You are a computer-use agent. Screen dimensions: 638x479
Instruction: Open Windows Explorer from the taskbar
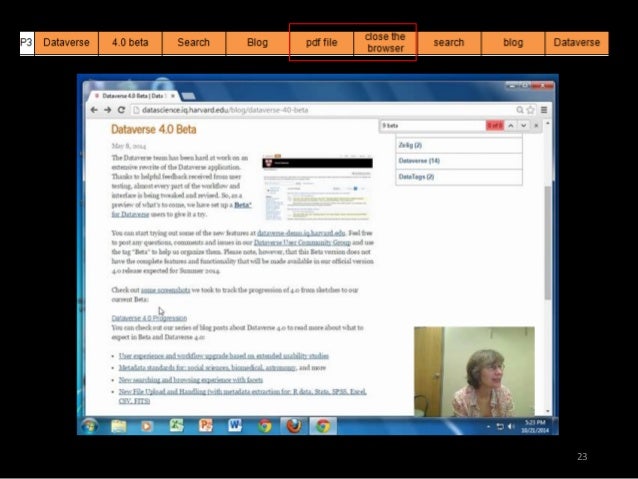(x=118, y=426)
